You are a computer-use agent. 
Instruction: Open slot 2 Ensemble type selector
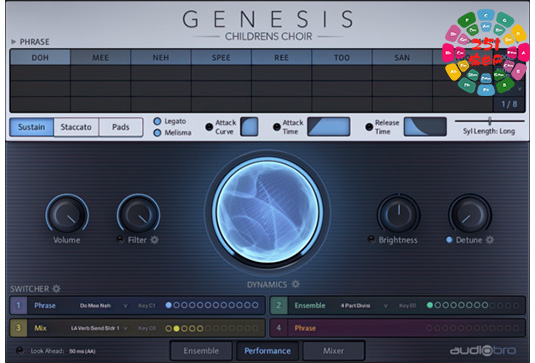[310, 305]
